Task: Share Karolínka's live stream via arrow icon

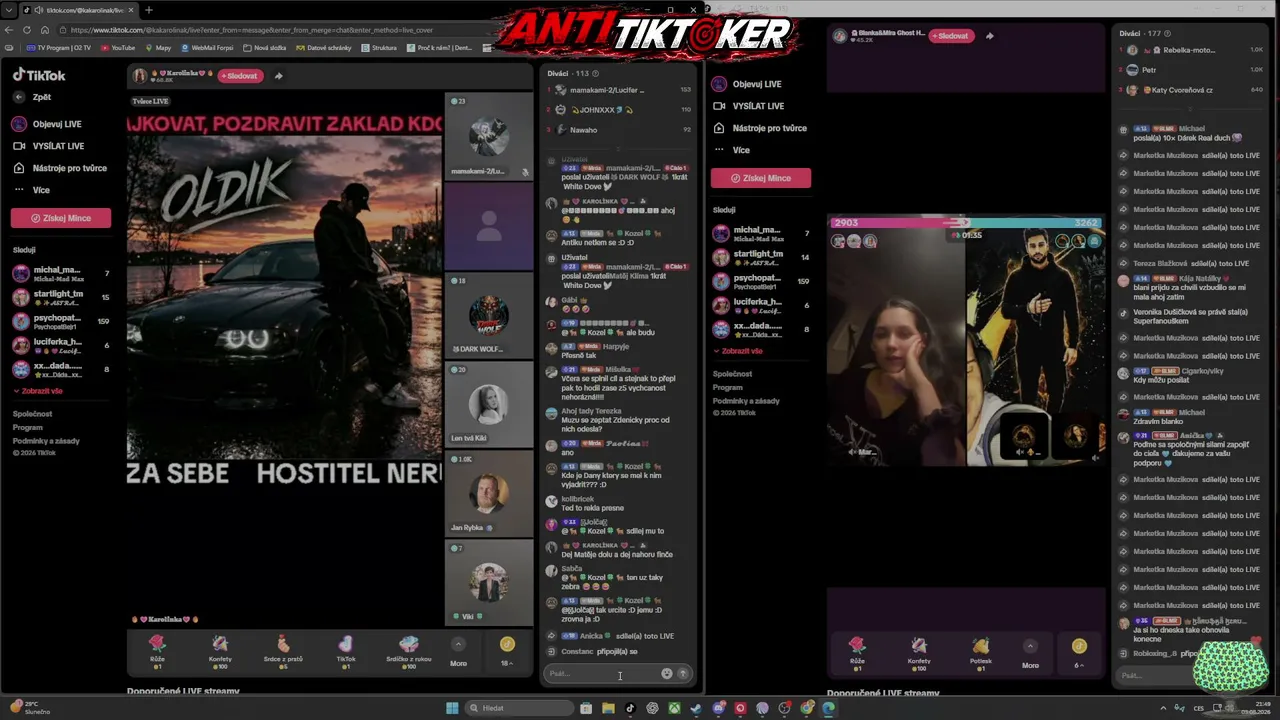Action: pyautogui.click(x=279, y=76)
